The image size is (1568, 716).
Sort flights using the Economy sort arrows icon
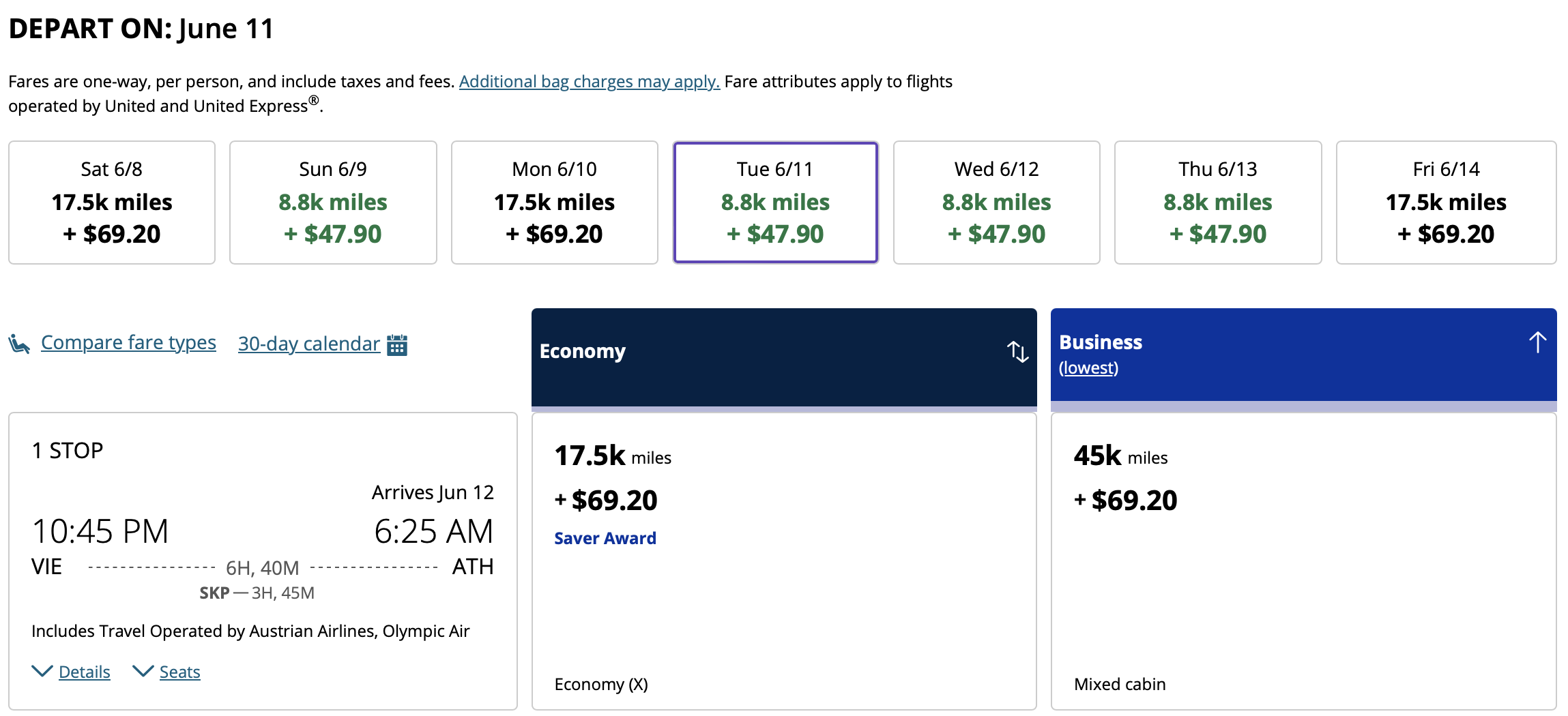[1017, 351]
